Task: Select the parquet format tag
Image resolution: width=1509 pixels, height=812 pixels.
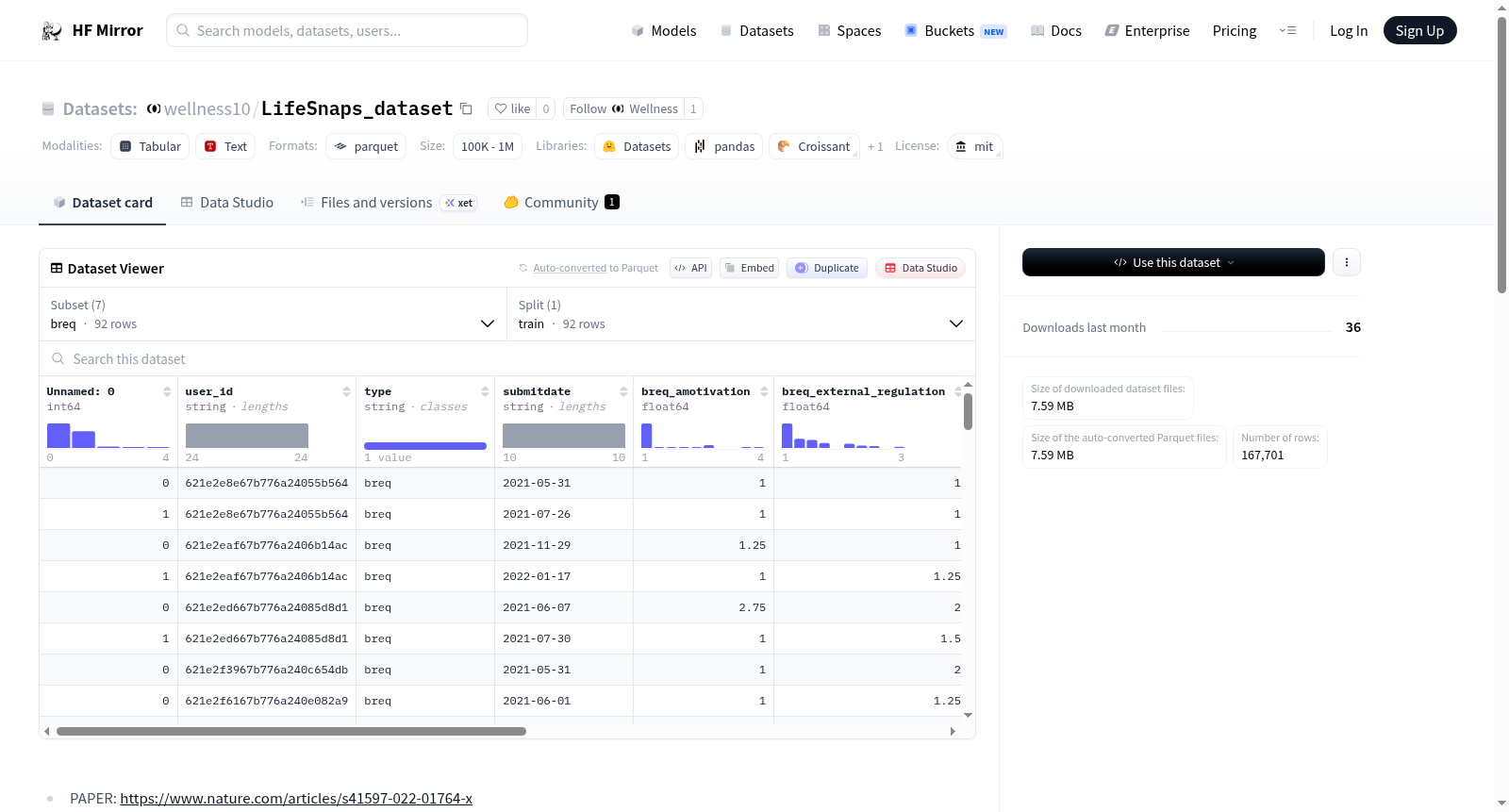Action: (x=366, y=146)
